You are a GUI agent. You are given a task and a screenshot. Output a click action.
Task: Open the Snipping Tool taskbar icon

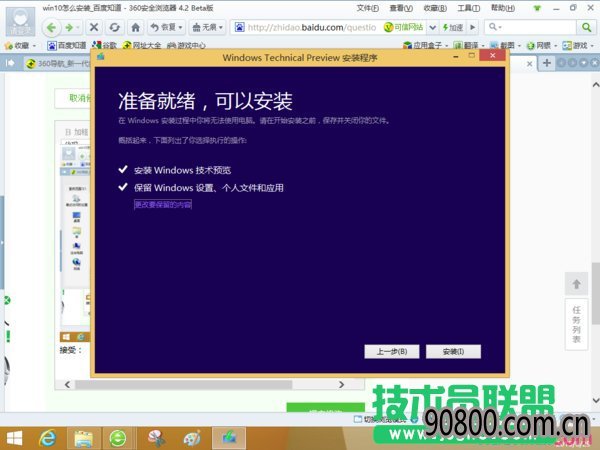click(157, 439)
